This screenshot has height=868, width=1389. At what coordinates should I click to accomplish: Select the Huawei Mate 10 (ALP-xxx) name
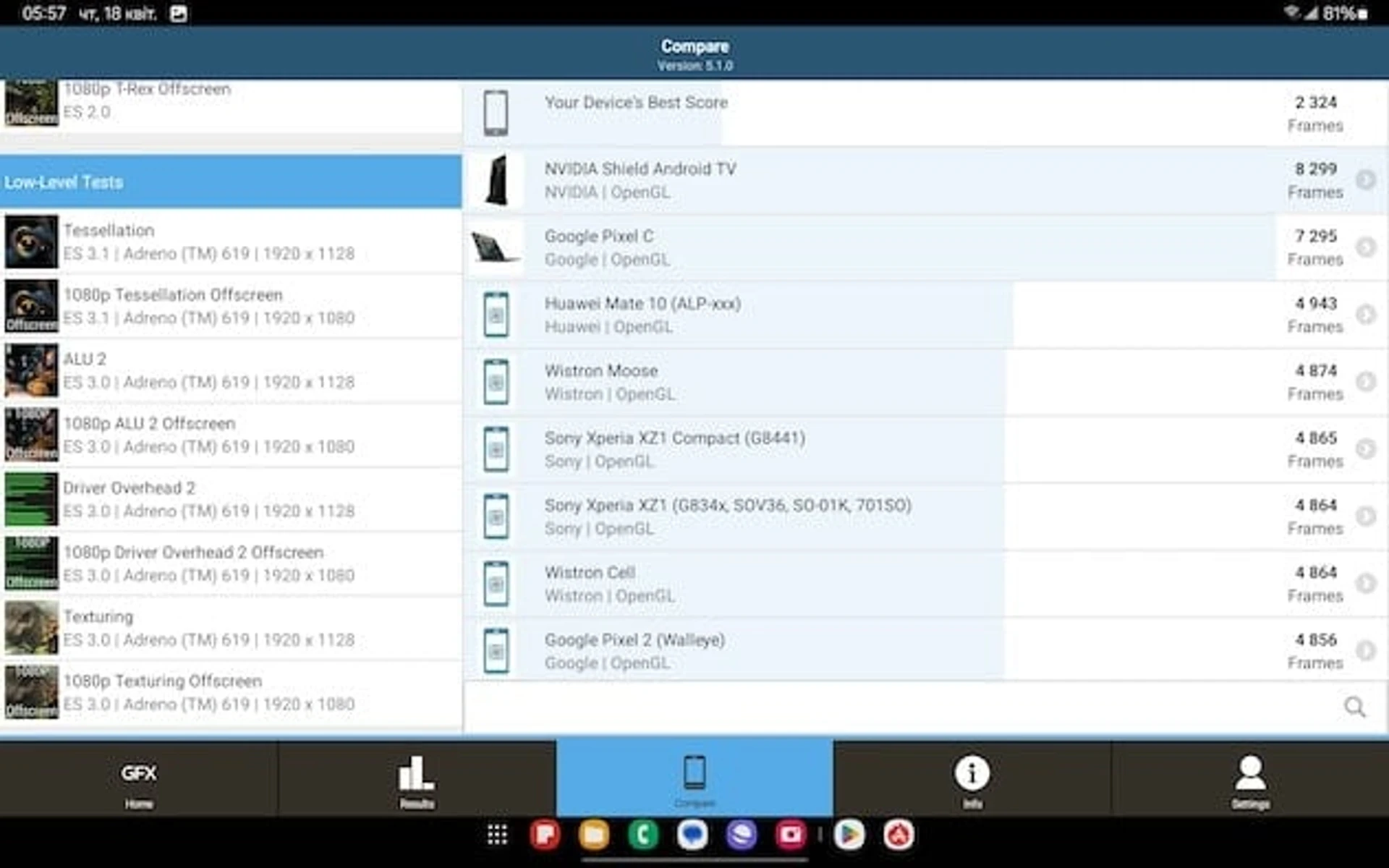(x=642, y=303)
